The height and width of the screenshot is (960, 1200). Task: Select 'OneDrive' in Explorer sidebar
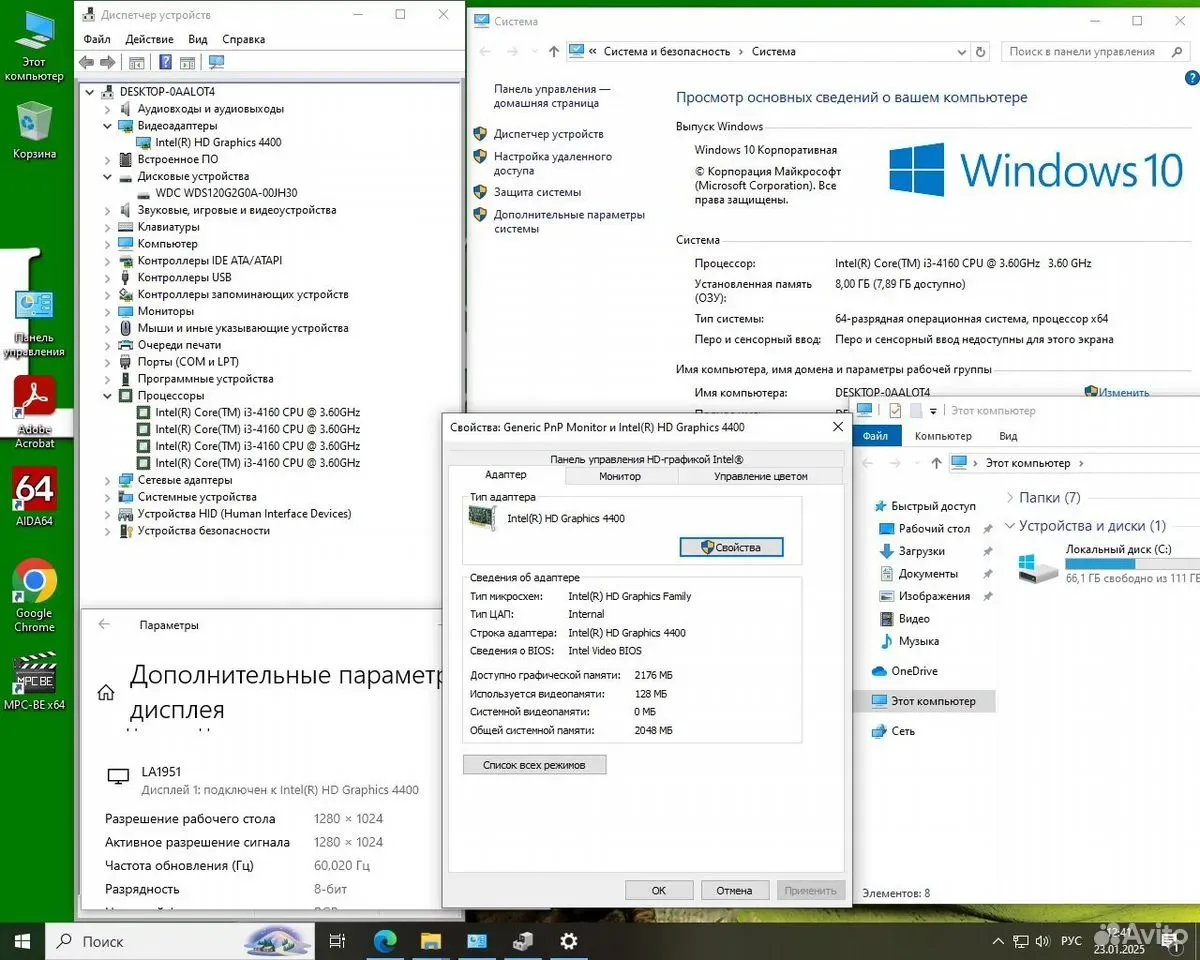coord(914,671)
